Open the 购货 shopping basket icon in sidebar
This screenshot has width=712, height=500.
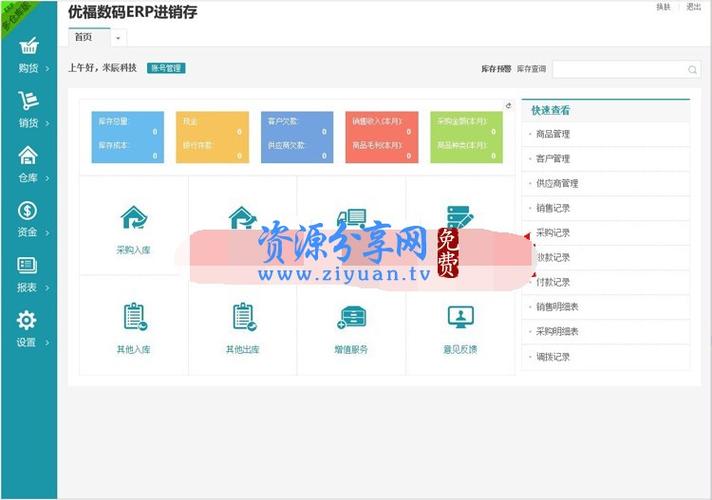tap(29, 45)
